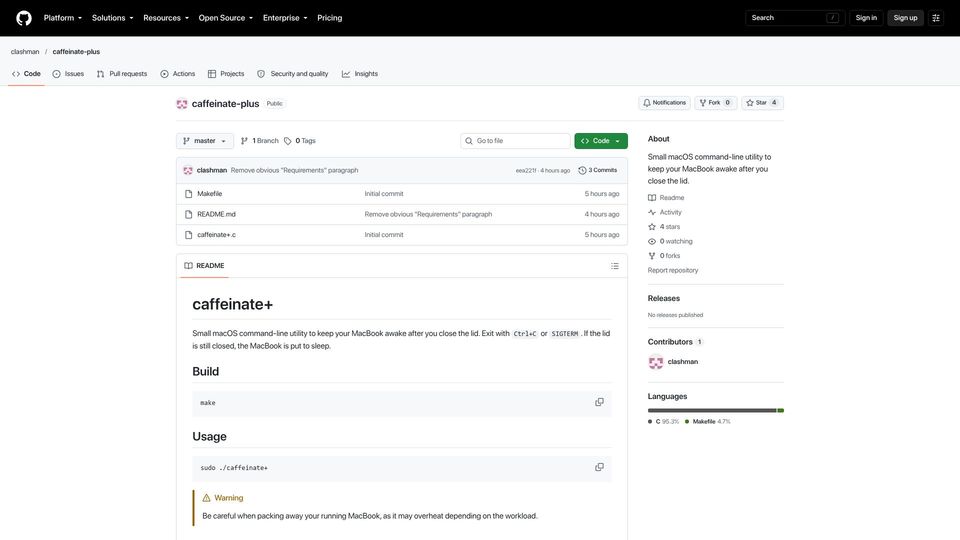Open the master branch selector
The image size is (960, 540).
tap(204, 141)
